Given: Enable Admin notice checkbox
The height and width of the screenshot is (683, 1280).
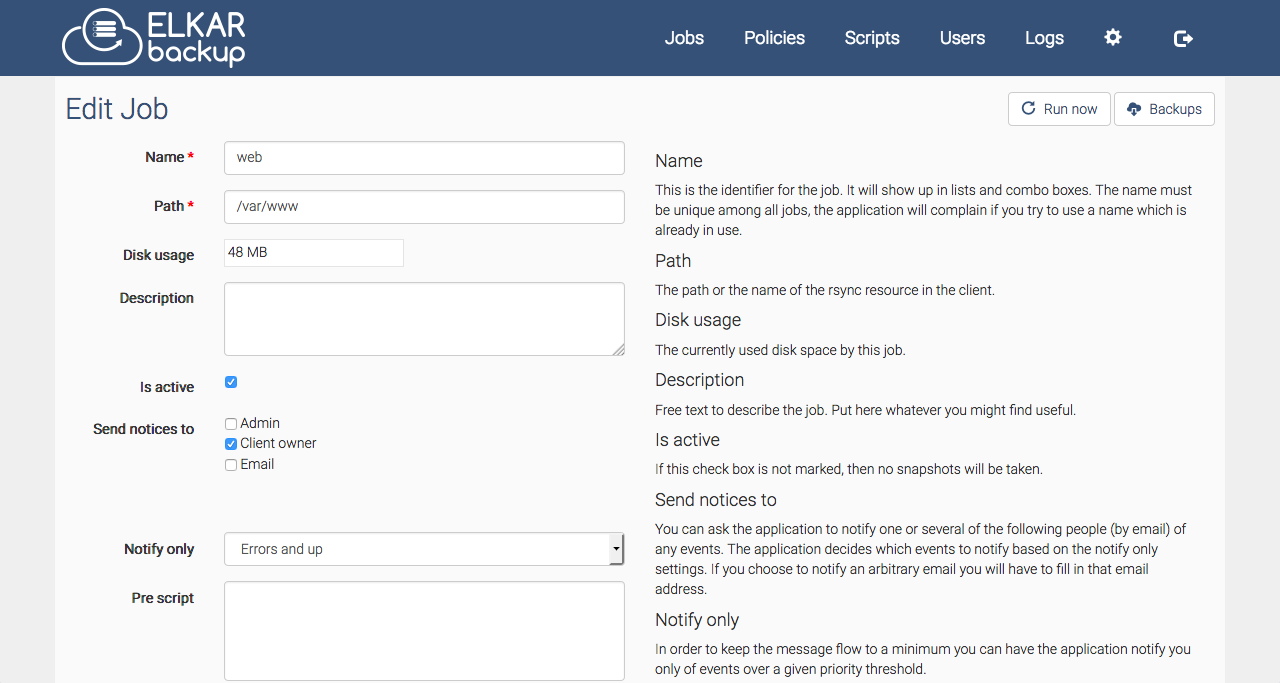Looking at the screenshot, I should point(231,424).
